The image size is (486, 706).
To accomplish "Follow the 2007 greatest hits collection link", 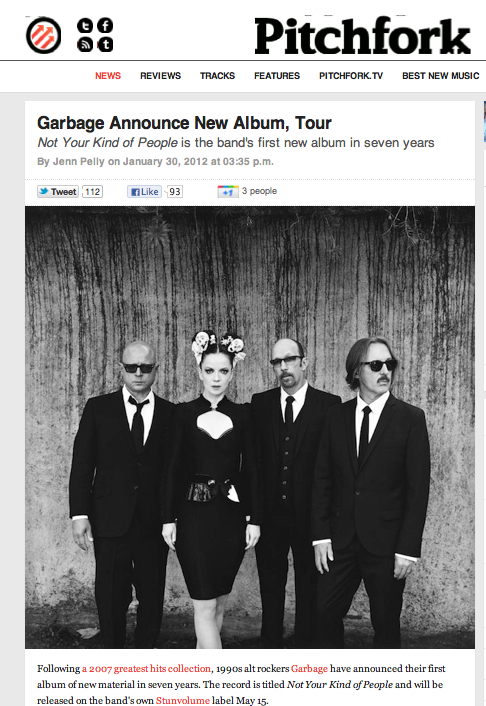I will [146, 669].
